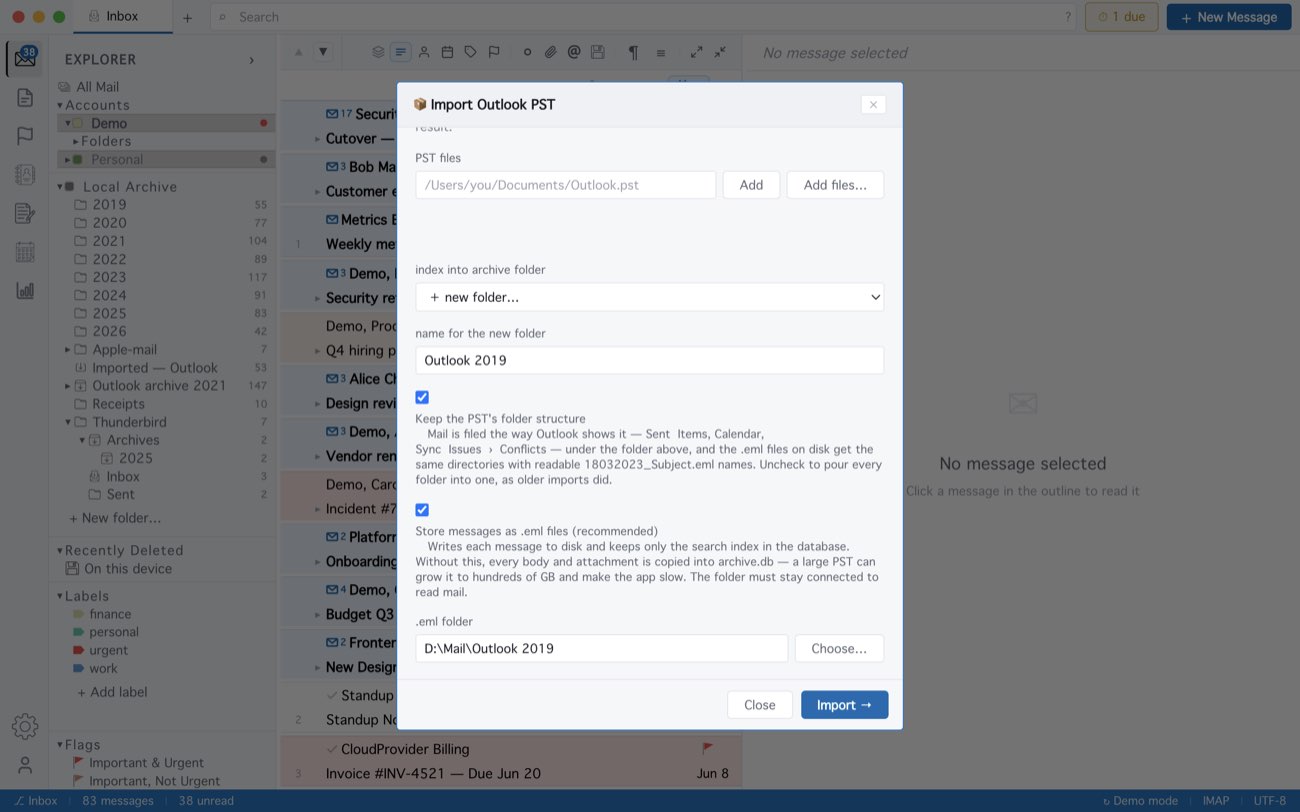Click the personal green label swatch

pos(79,633)
